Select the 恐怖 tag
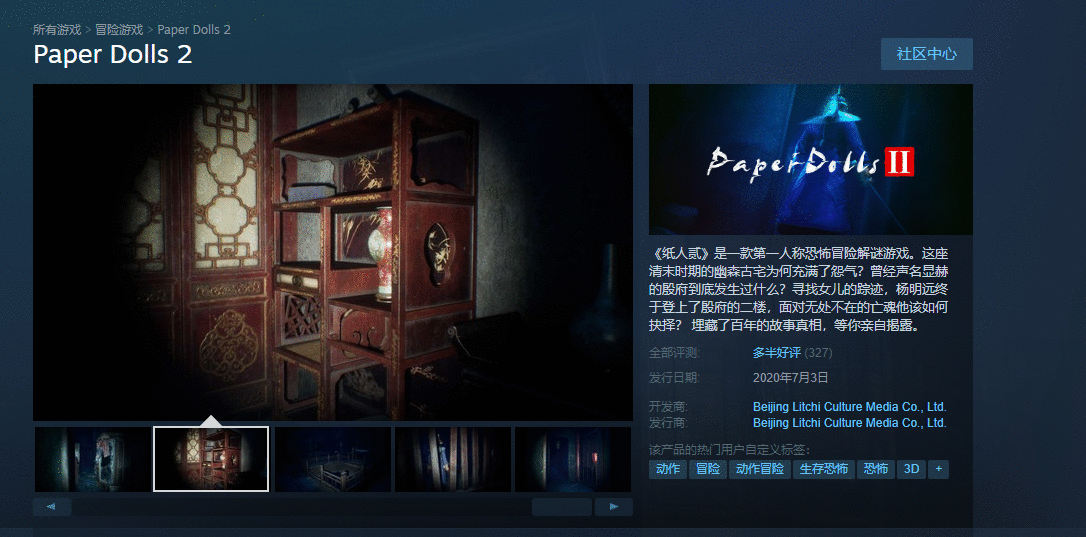Image resolution: width=1086 pixels, height=537 pixels. pos(876,469)
